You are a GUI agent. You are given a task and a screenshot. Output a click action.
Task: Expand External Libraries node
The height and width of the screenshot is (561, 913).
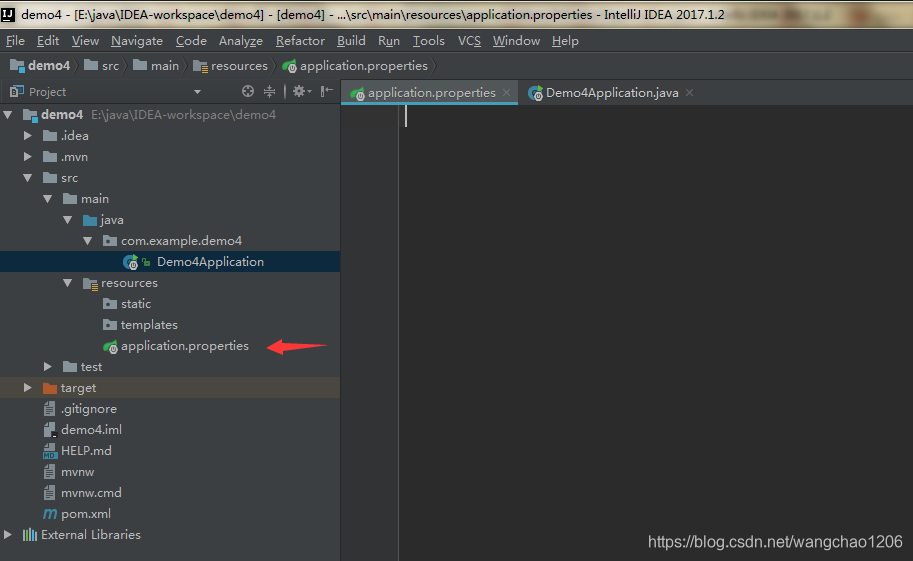pyautogui.click(x=8, y=534)
